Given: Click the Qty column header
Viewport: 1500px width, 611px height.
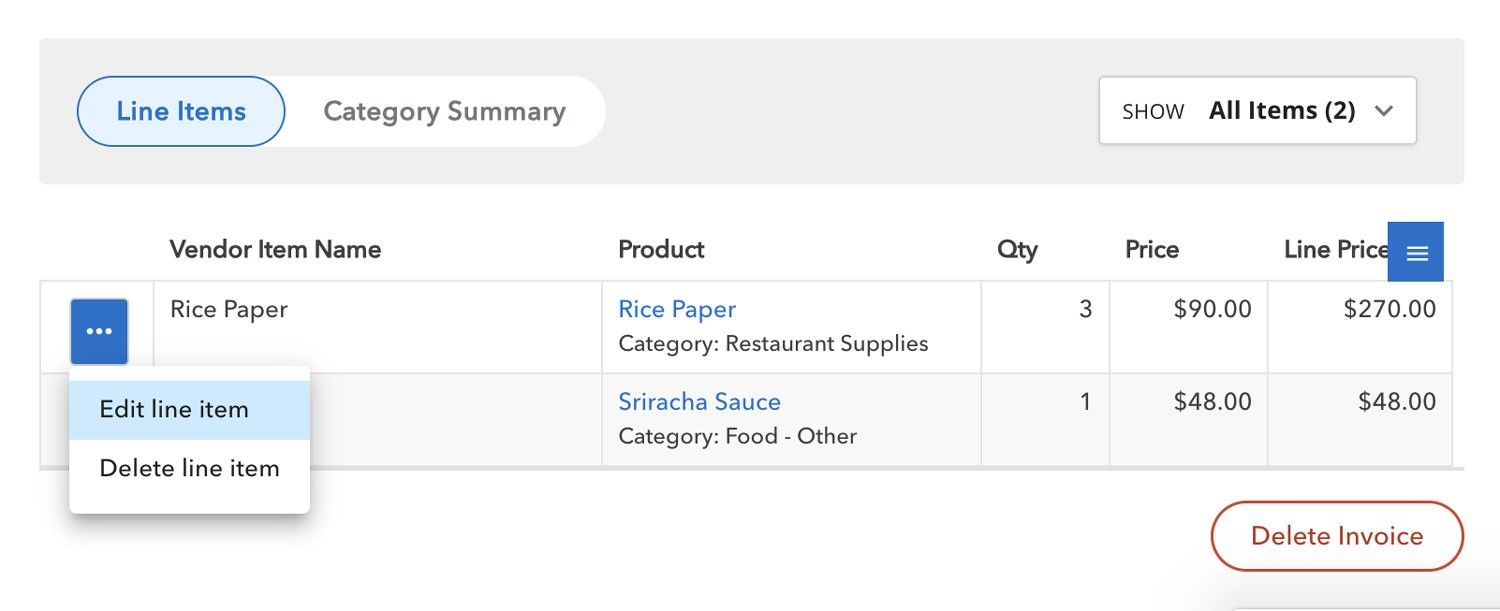Looking at the screenshot, I should coord(1017,250).
